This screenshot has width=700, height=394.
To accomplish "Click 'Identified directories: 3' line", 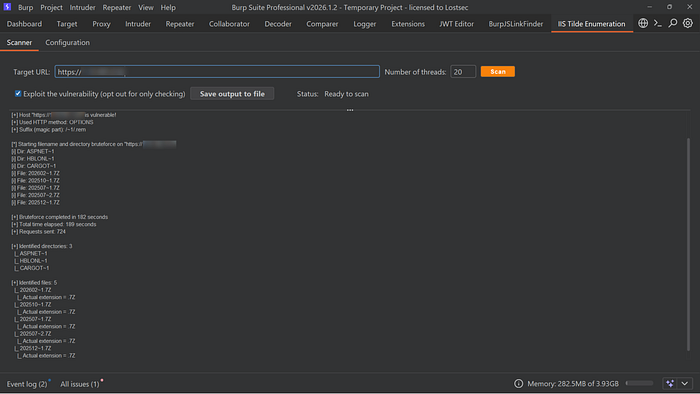I will [42, 246].
